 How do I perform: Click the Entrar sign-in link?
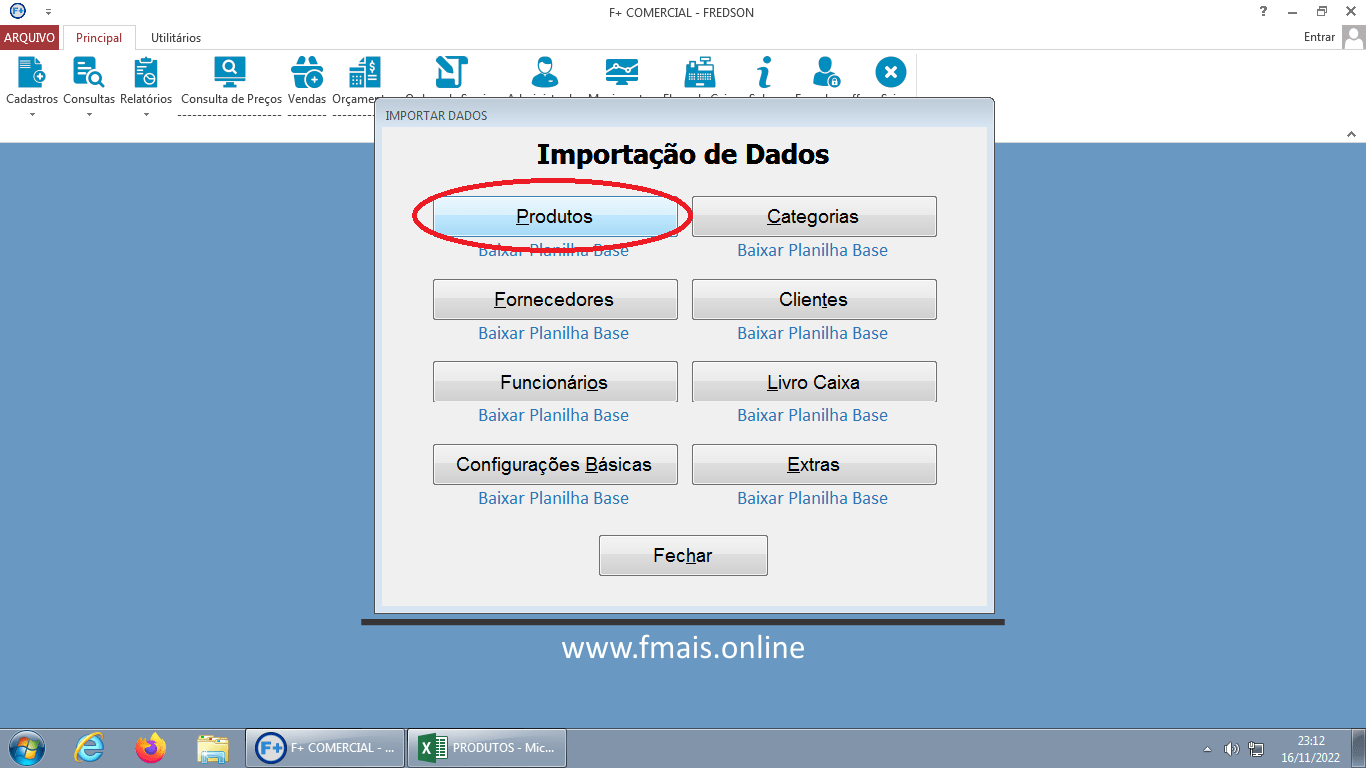1319,37
